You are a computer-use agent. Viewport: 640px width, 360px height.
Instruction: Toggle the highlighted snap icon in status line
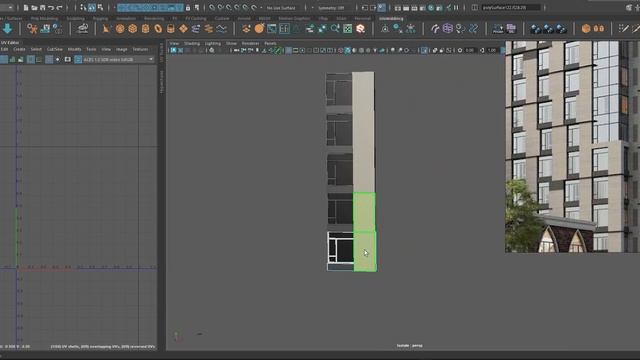click(92, 7)
